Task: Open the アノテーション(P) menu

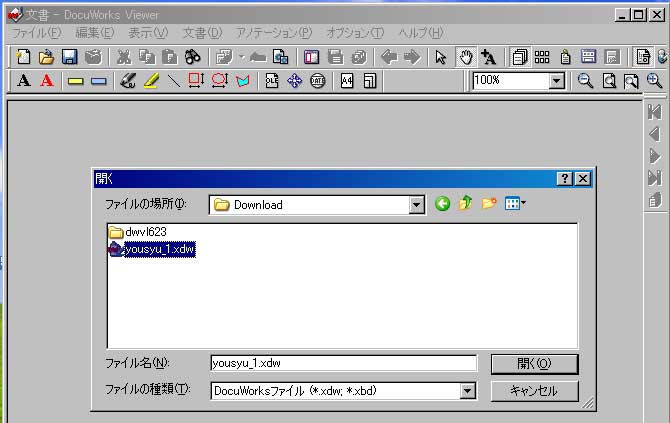Action: pos(274,33)
